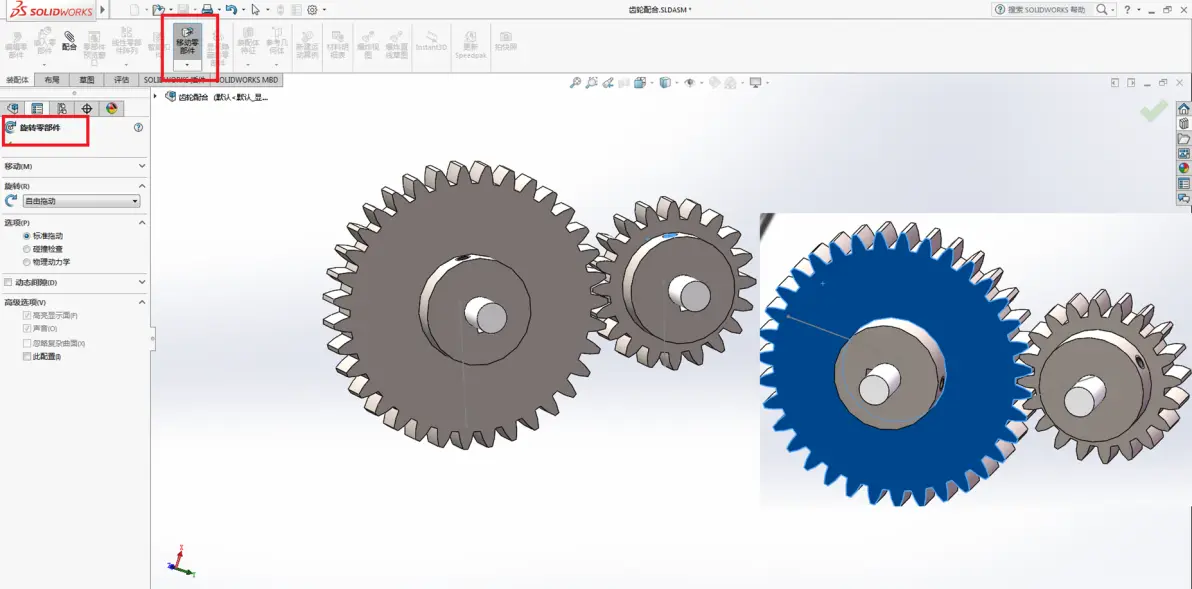Open the 装配体 ribbon tab

tap(17, 80)
